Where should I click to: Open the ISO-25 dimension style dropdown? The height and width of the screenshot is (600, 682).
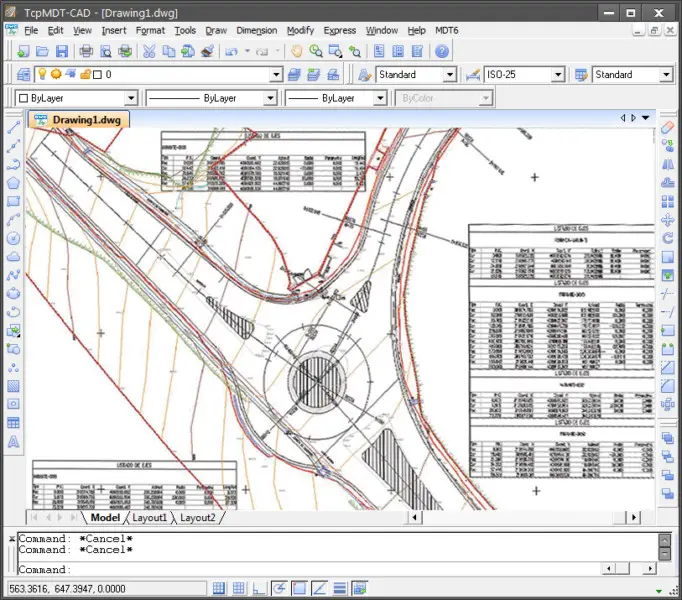558,75
